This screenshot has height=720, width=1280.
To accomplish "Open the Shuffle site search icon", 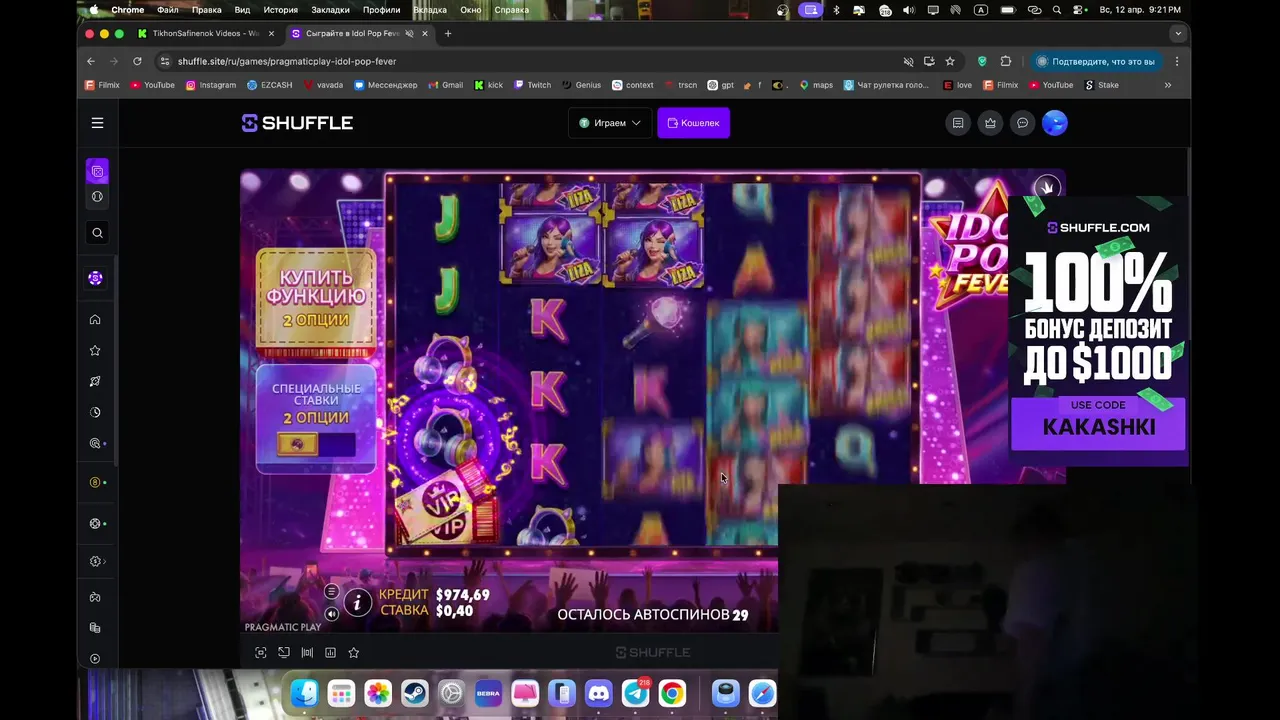I will click(x=97, y=233).
